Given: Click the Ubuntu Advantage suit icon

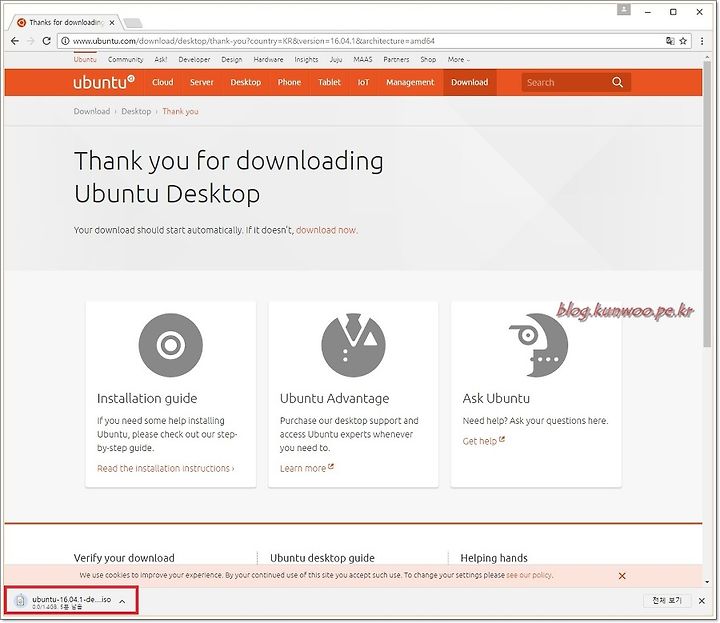Looking at the screenshot, I should 353,345.
